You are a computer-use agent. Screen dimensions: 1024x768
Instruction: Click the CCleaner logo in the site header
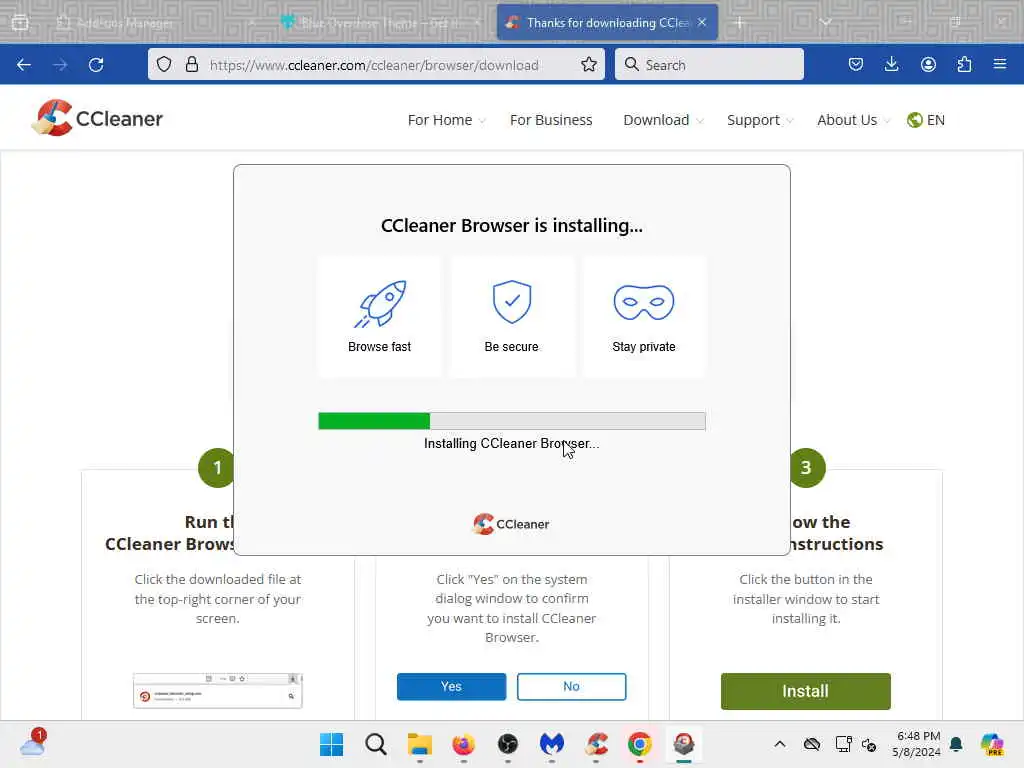point(97,118)
